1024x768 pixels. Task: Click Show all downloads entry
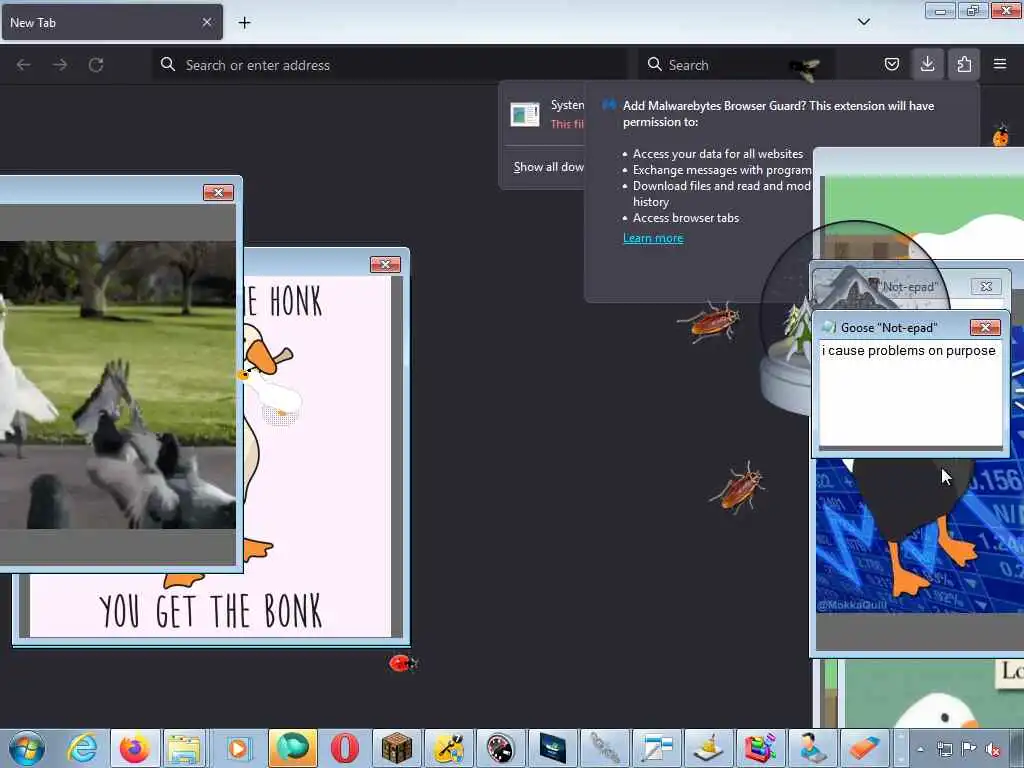(548, 167)
